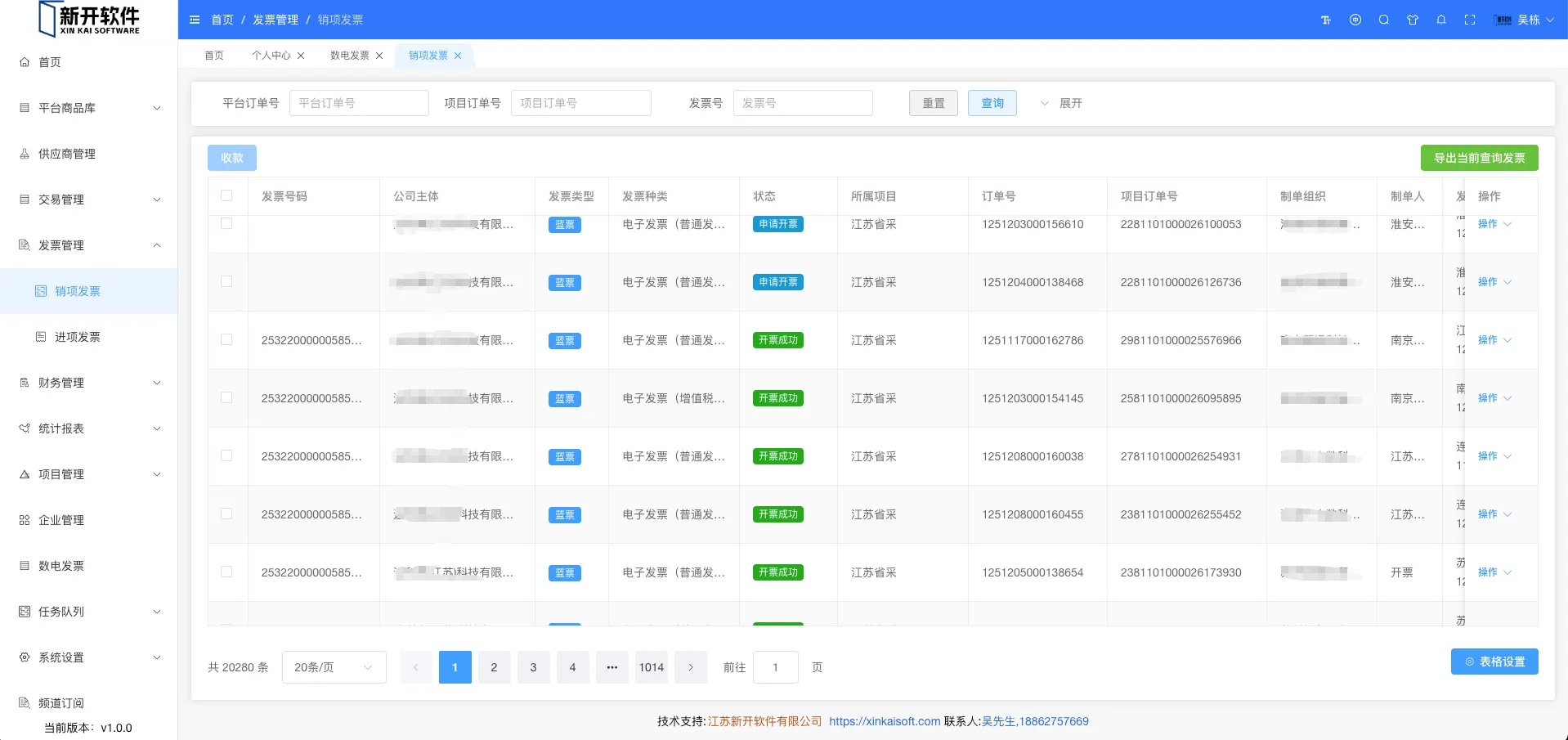Open the theme (shirt) icon

(x=1413, y=20)
